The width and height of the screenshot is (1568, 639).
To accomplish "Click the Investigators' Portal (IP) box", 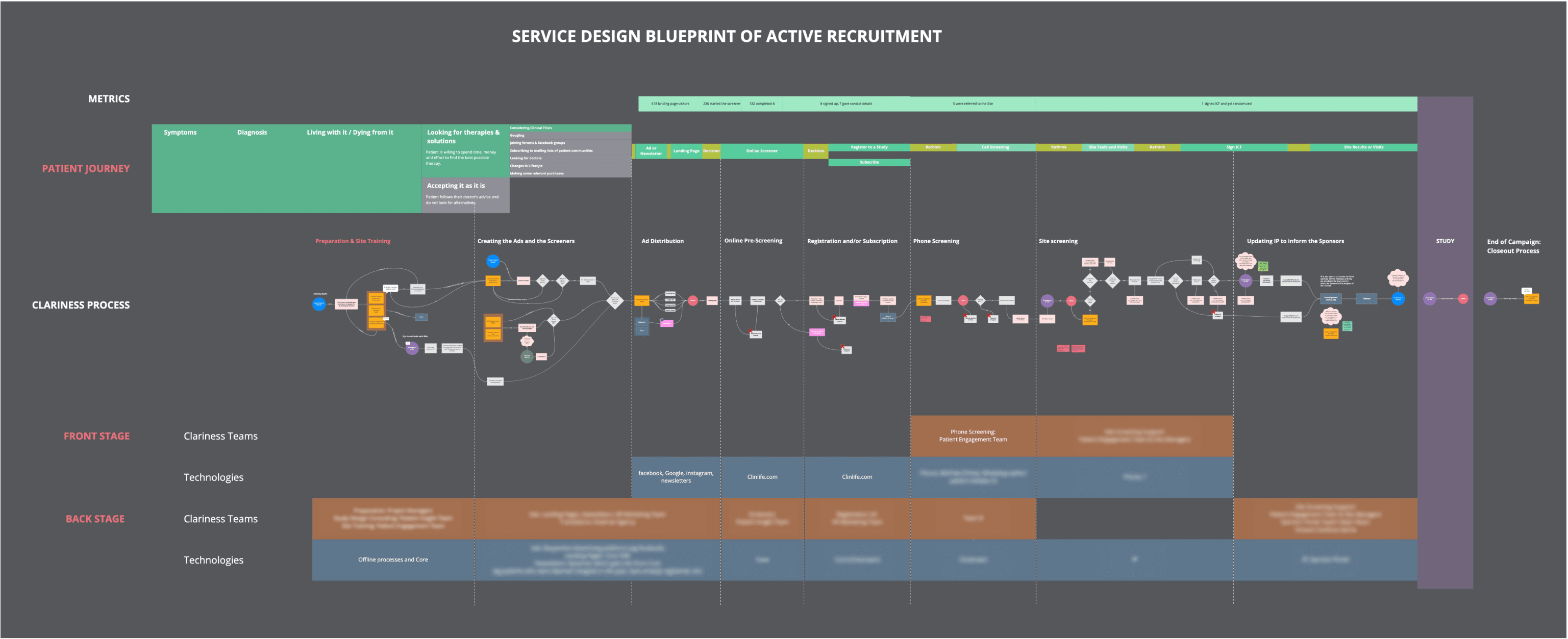I will pyautogui.click(x=1332, y=299).
